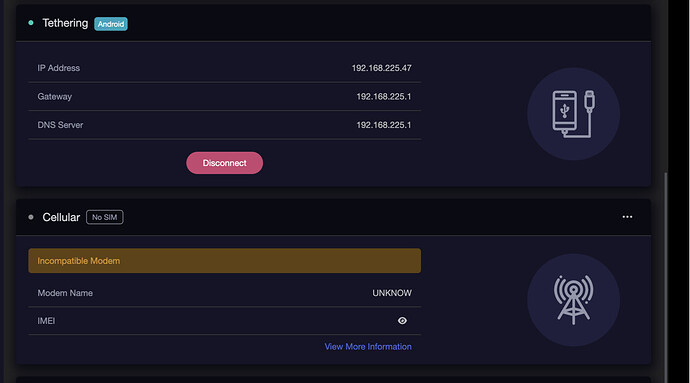
Task: Open View More Information link
Action: coord(368,346)
